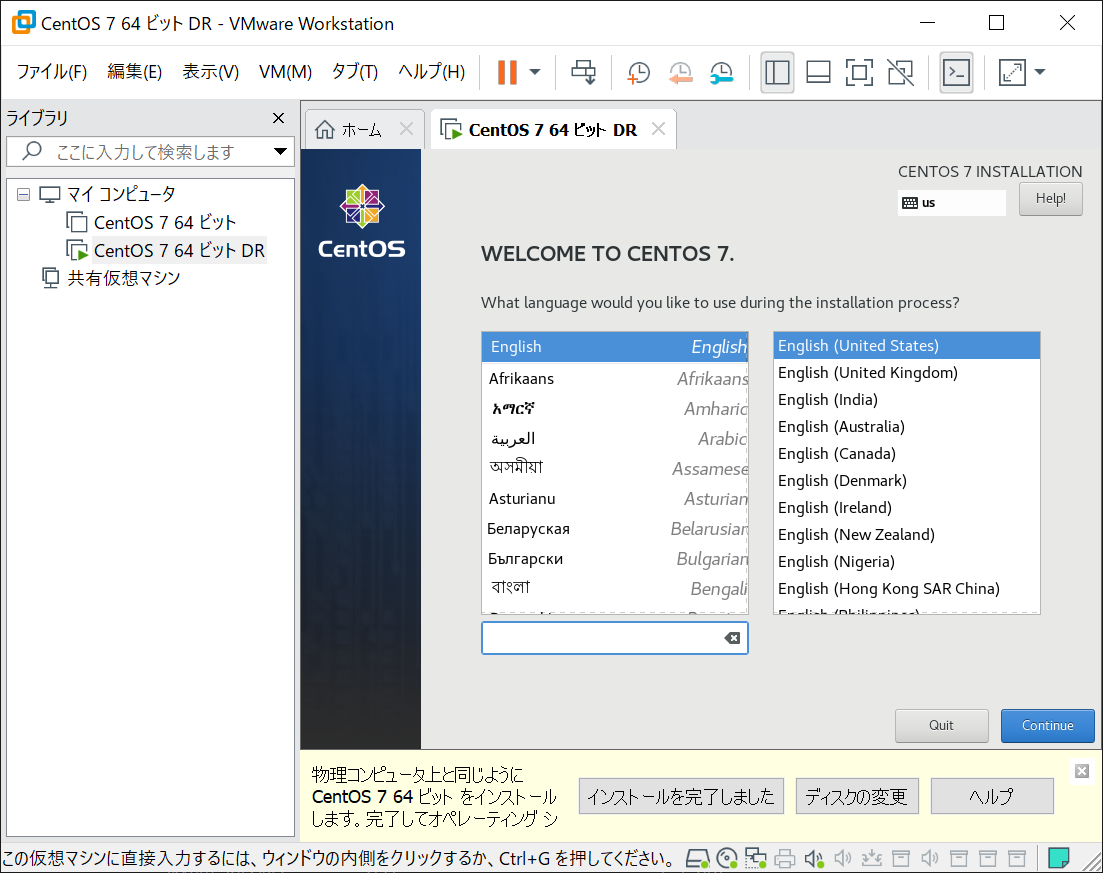This screenshot has width=1103, height=873.
Task: Click the Suspend (pause) VM button
Action: [x=506, y=72]
